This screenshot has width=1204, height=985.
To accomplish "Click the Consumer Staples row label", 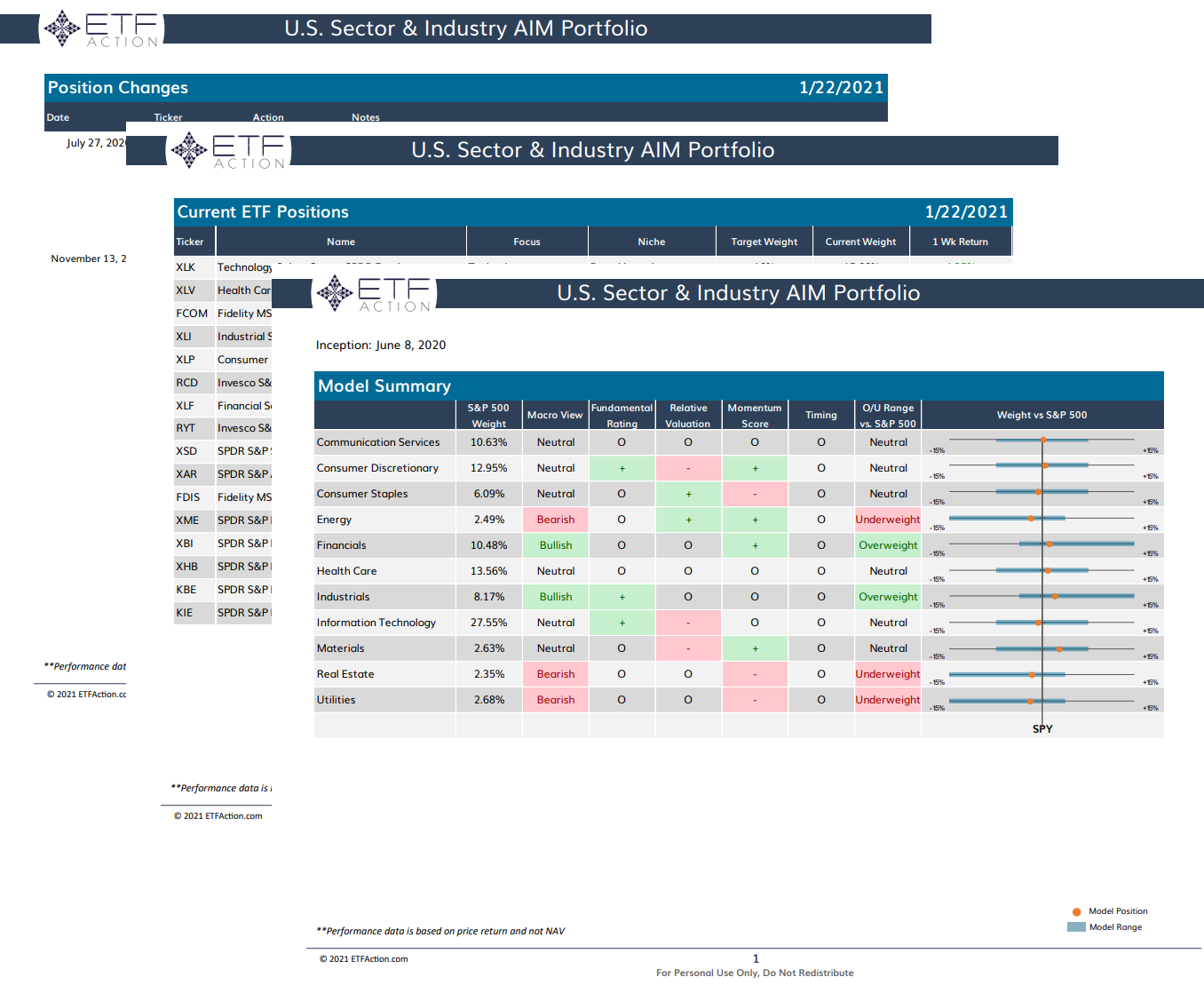I will click(362, 494).
